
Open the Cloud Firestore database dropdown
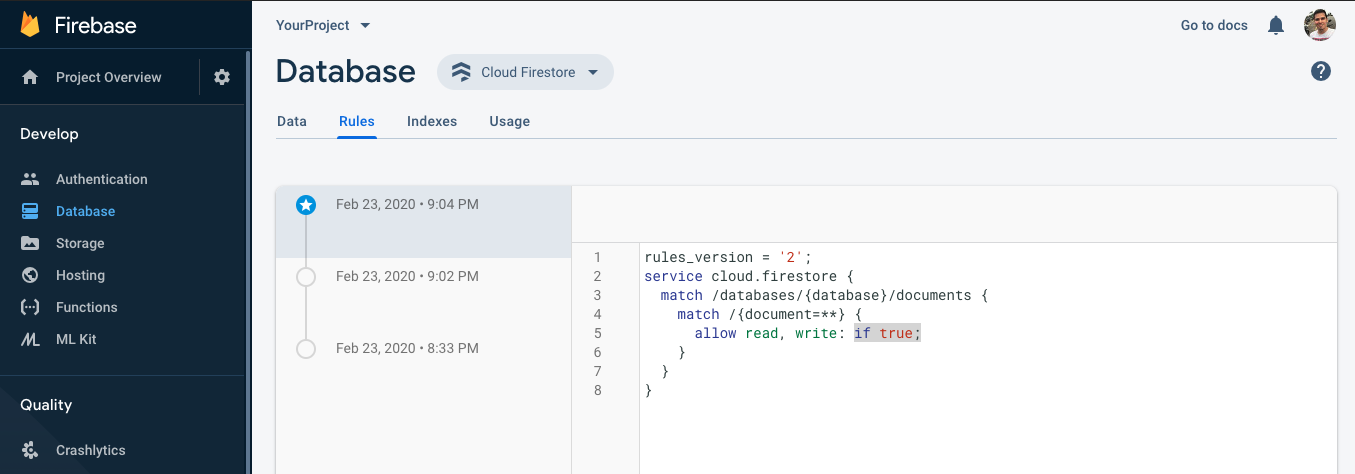(525, 72)
